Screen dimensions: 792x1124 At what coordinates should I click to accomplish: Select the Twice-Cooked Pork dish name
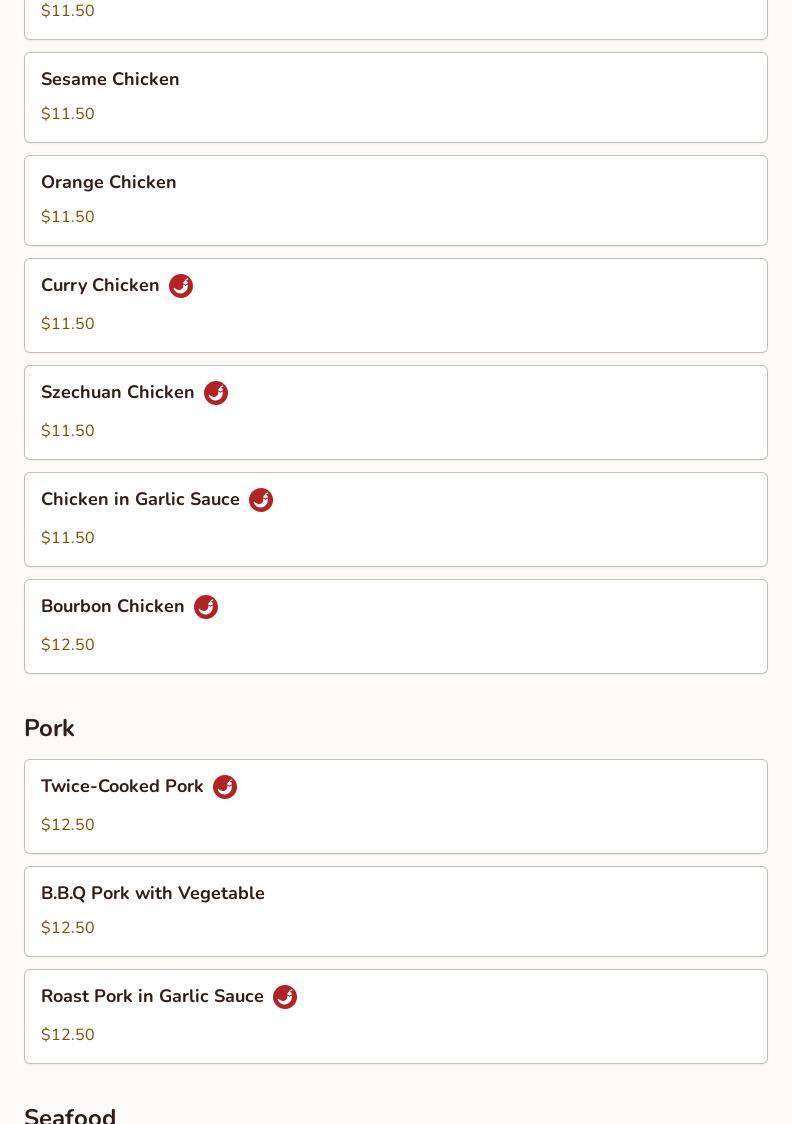(122, 786)
